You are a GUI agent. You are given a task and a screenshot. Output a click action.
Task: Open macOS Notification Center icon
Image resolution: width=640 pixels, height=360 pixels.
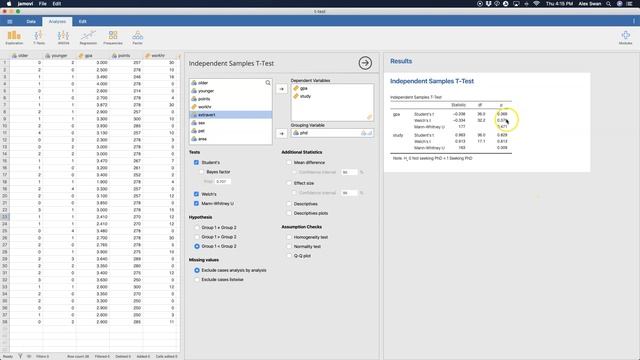pyautogui.click(x=629, y=4)
